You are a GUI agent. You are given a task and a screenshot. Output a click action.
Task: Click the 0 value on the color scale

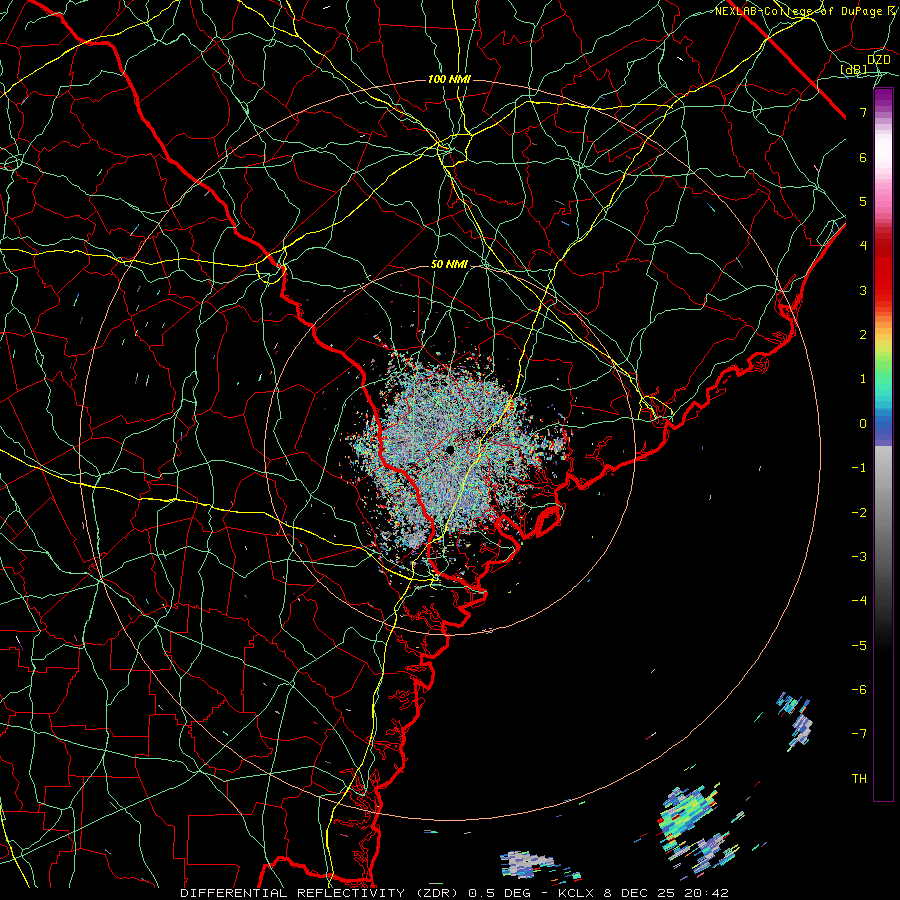click(863, 424)
